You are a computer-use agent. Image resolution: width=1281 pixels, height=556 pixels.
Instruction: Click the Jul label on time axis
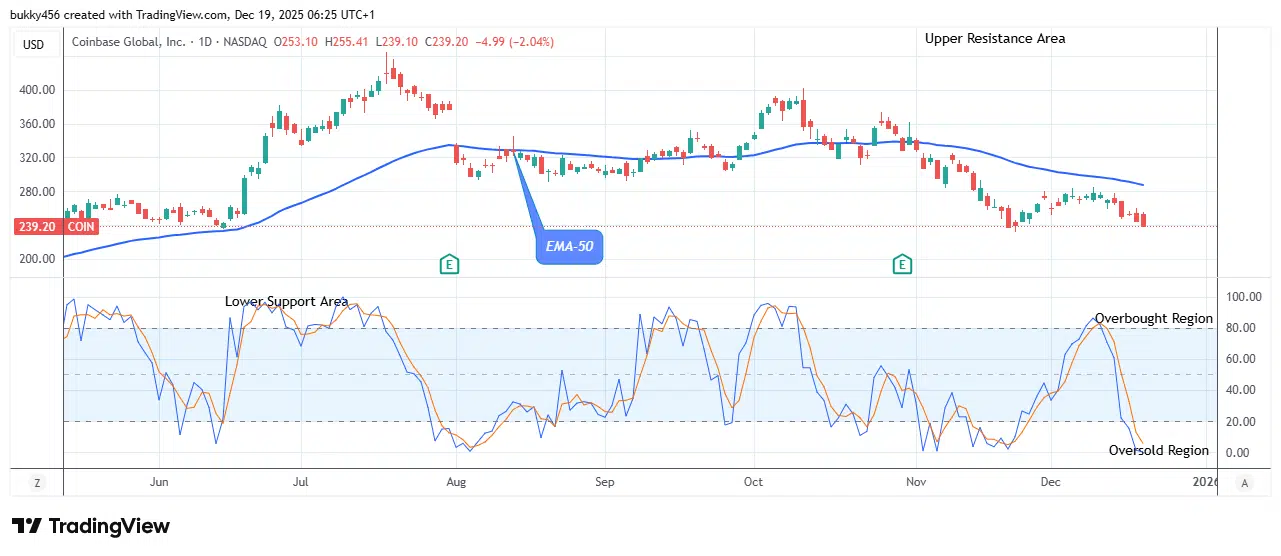(x=300, y=482)
